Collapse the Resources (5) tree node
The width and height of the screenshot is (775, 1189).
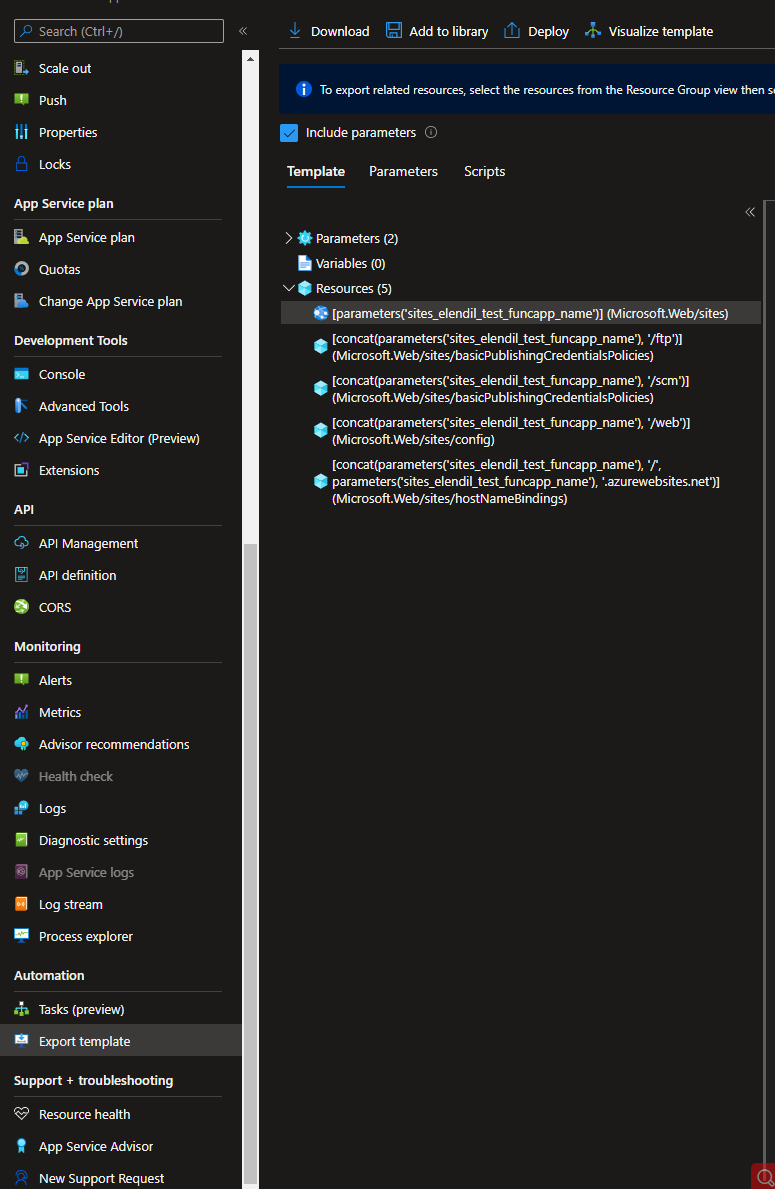(289, 288)
